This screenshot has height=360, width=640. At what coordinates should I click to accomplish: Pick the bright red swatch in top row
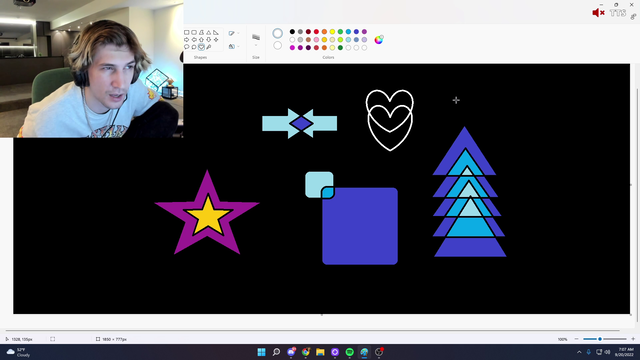click(x=316, y=31)
